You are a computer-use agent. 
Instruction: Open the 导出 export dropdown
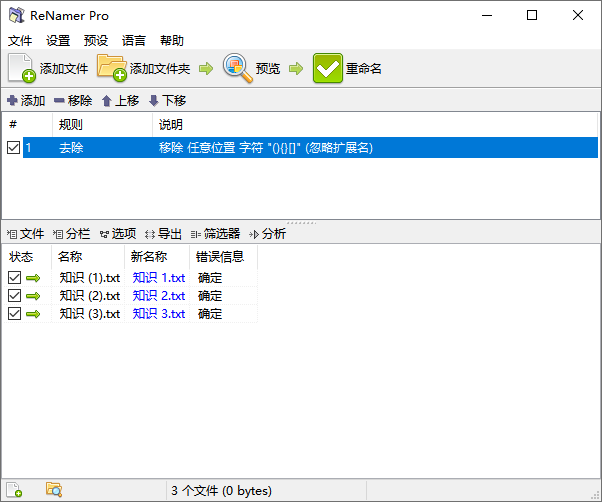[x=164, y=234]
